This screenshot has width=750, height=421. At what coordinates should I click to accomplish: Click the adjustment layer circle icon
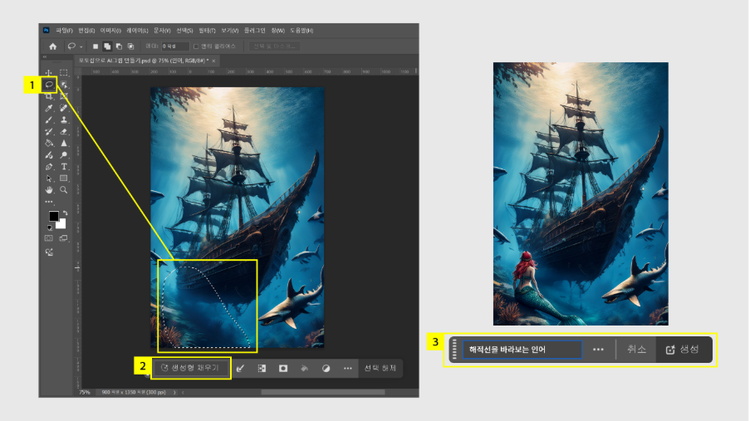326,368
